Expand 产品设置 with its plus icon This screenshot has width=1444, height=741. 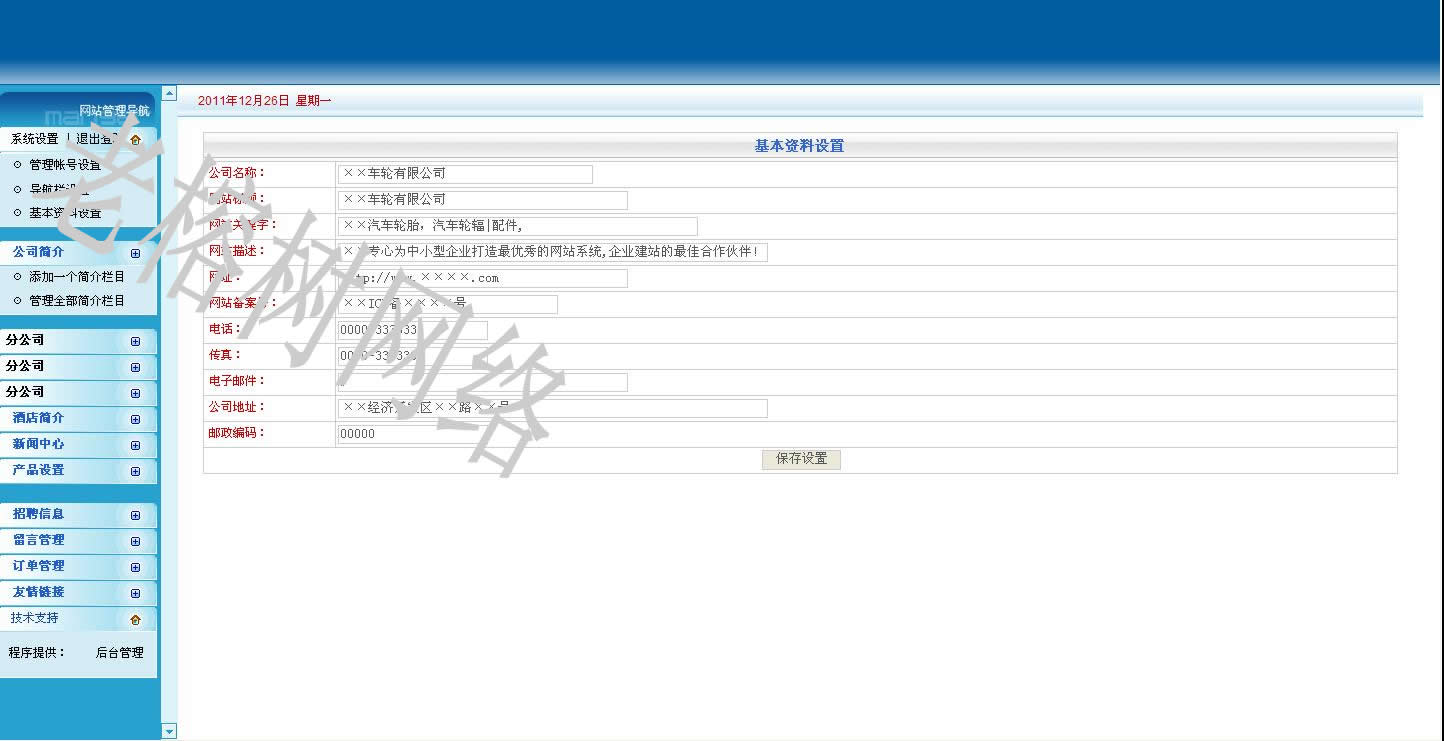[136, 471]
